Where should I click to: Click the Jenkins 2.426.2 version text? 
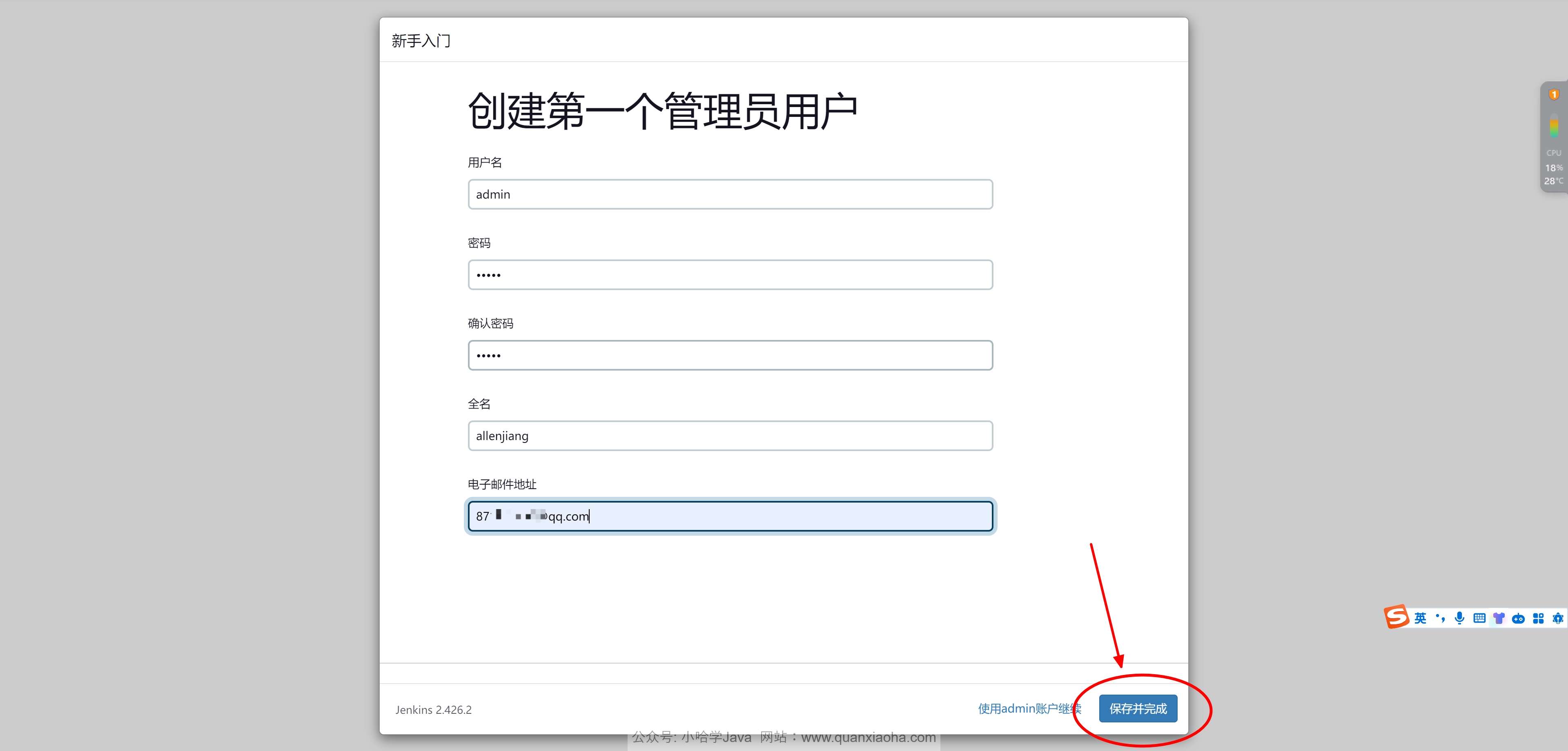[433, 710]
